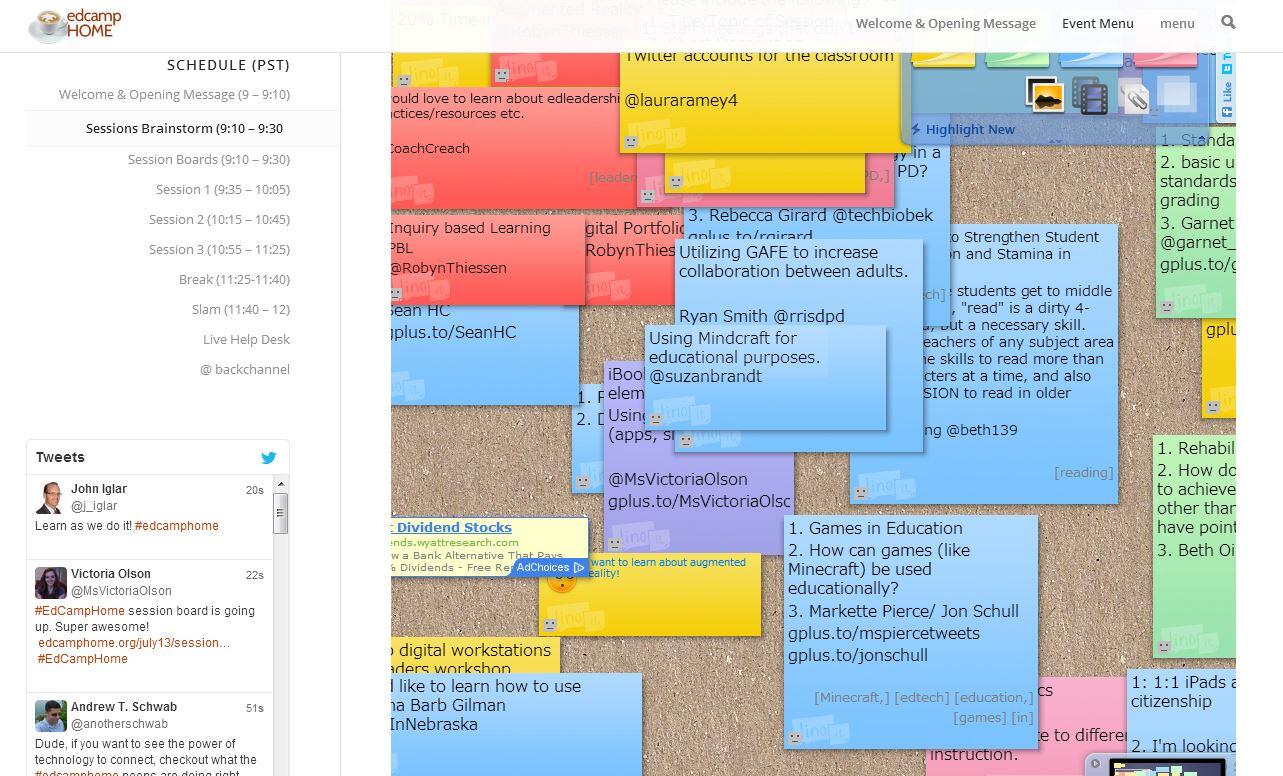Image resolution: width=1283 pixels, height=776 pixels.
Task: Open Slam (11:40 – 12) schedule entry
Action: pos(241,309)
